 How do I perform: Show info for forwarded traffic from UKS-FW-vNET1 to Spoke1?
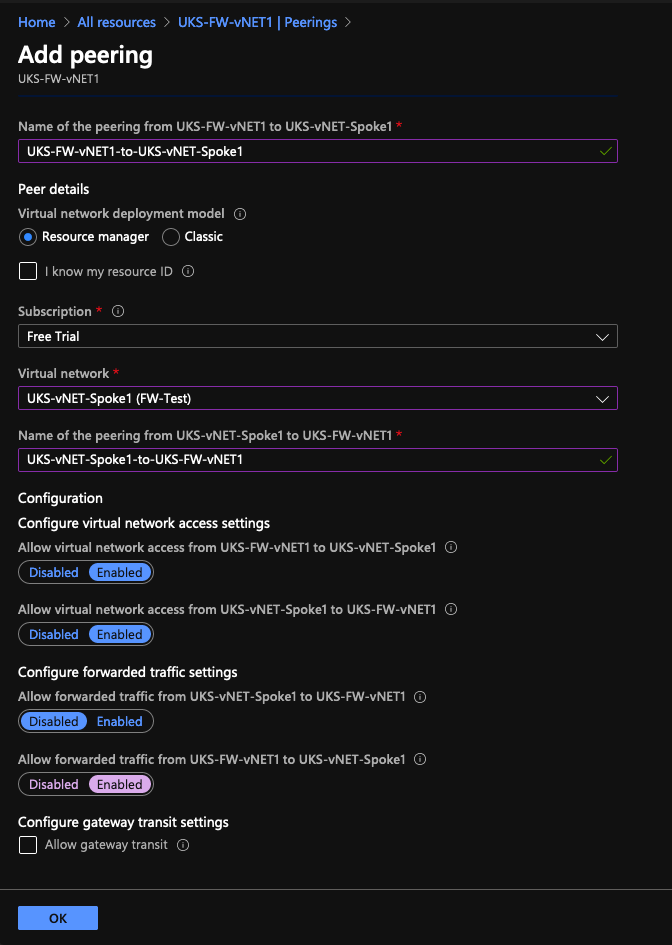[x=420, y=759]
